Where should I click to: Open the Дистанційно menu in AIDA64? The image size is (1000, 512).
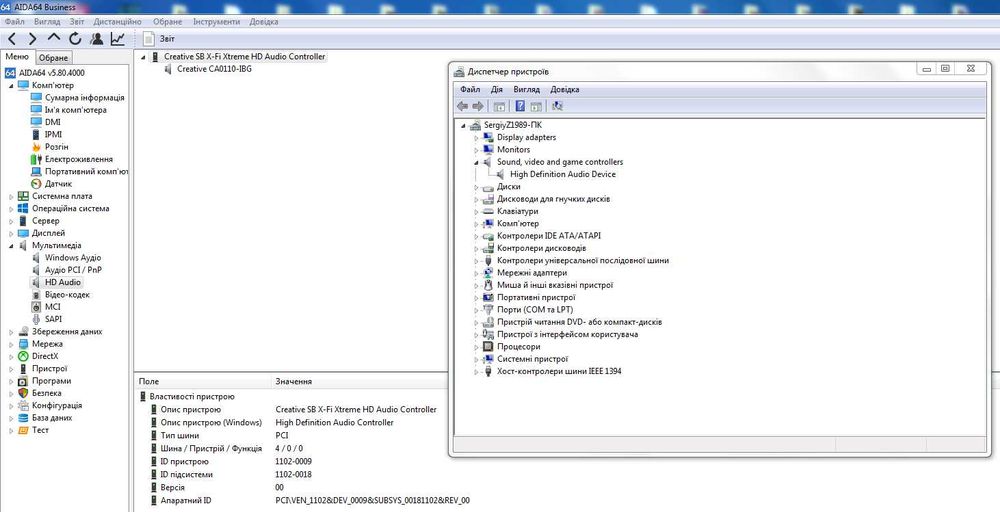(117, 22)
